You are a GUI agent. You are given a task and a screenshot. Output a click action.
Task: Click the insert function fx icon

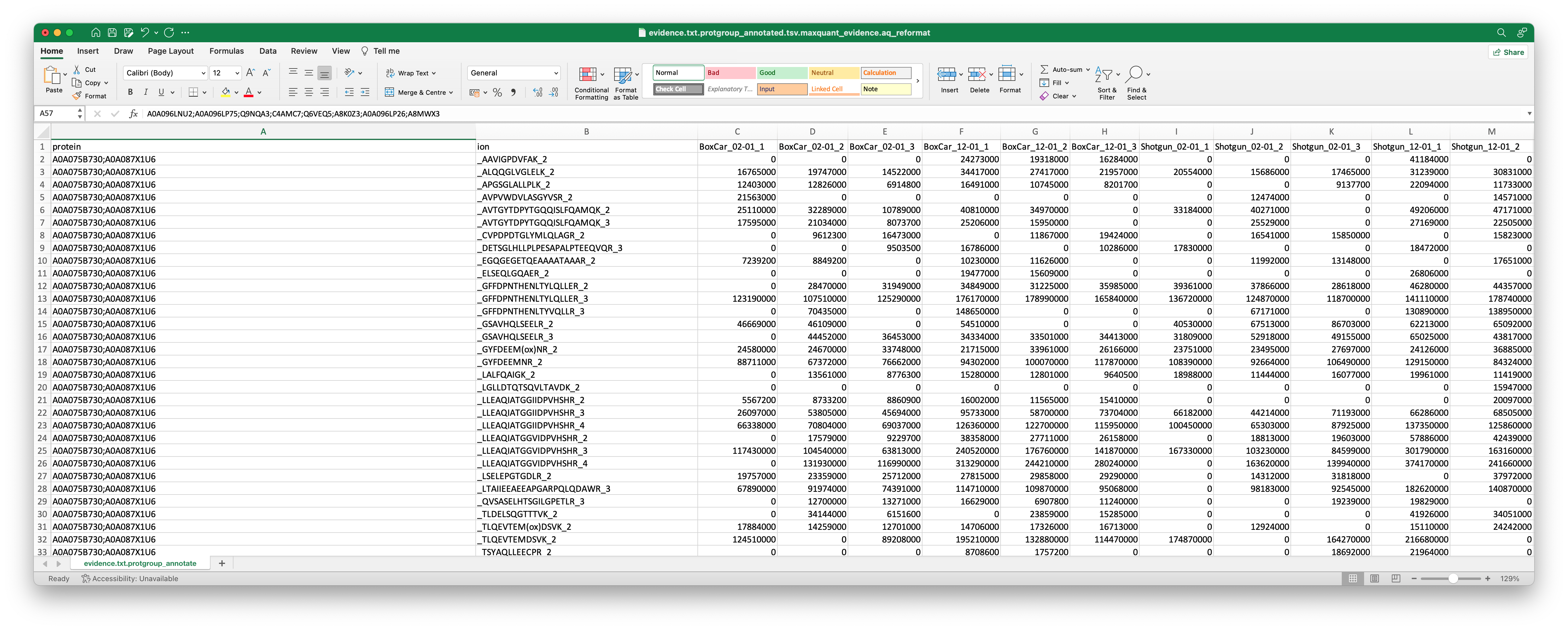[x=133, y=114]
